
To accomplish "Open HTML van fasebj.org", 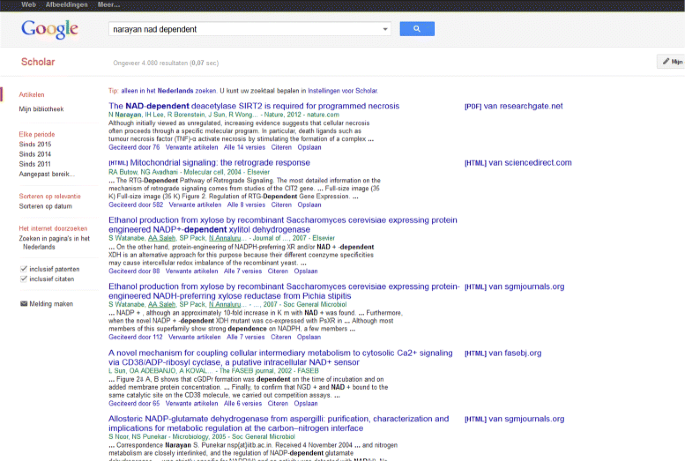I will click(503, 353).
